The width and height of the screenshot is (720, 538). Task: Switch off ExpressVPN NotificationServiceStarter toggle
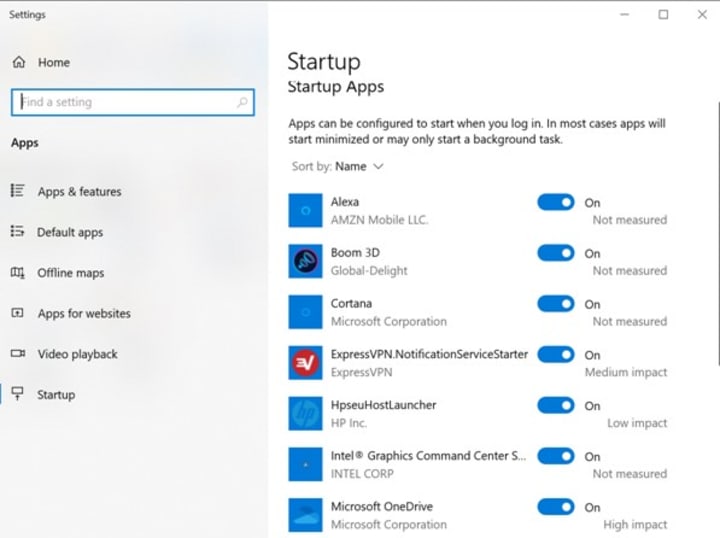point(556,354)
